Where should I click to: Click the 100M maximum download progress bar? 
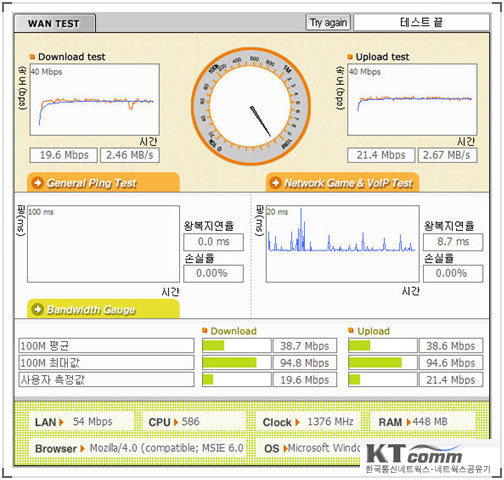pyautogui.click(x=236, y=363)
